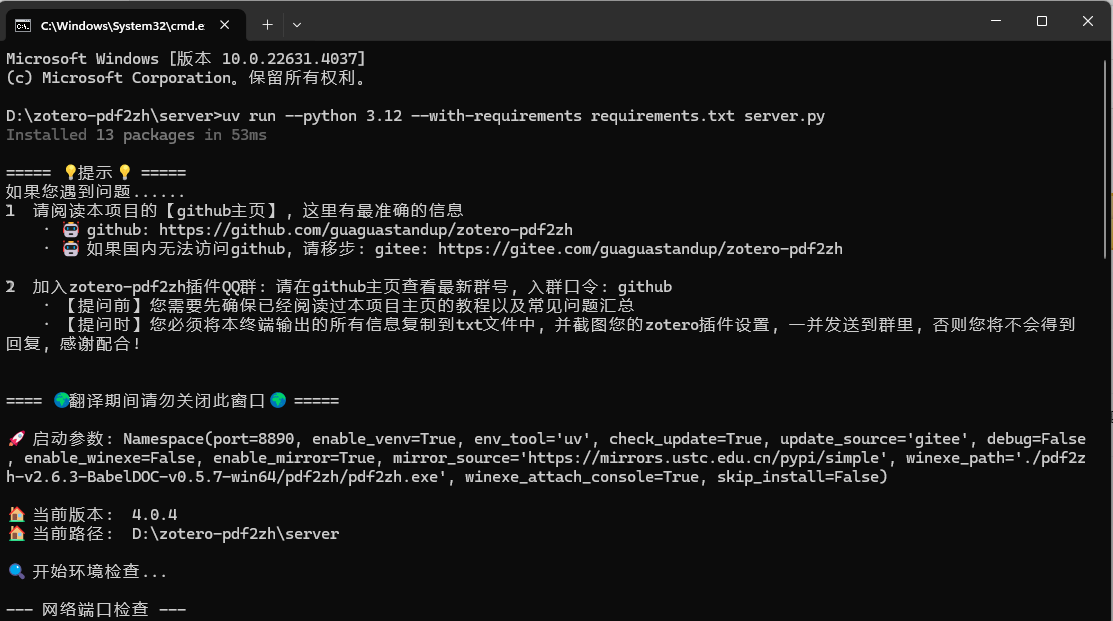Click the rocket icon before 启动参数
The image size is (1113, 621).
pyautogui.click(x=16, y=439)
